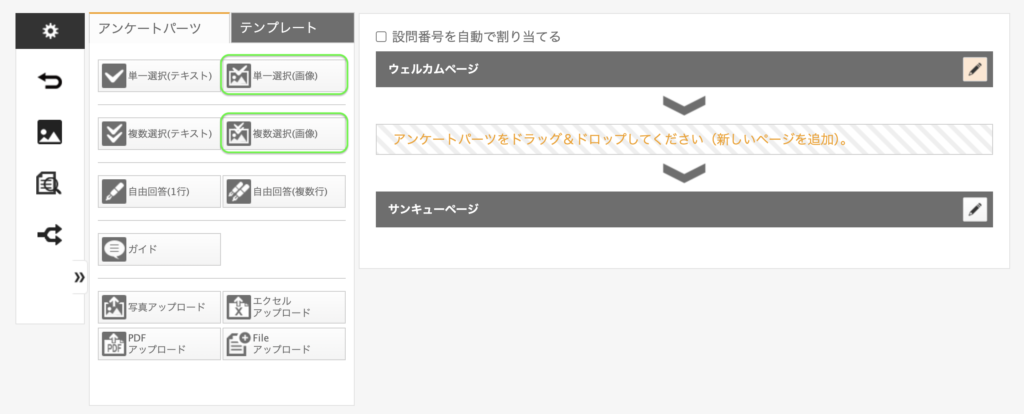1024x414 pixels.
Task: Click the undo arrow icon
Action: pos(49,80)
